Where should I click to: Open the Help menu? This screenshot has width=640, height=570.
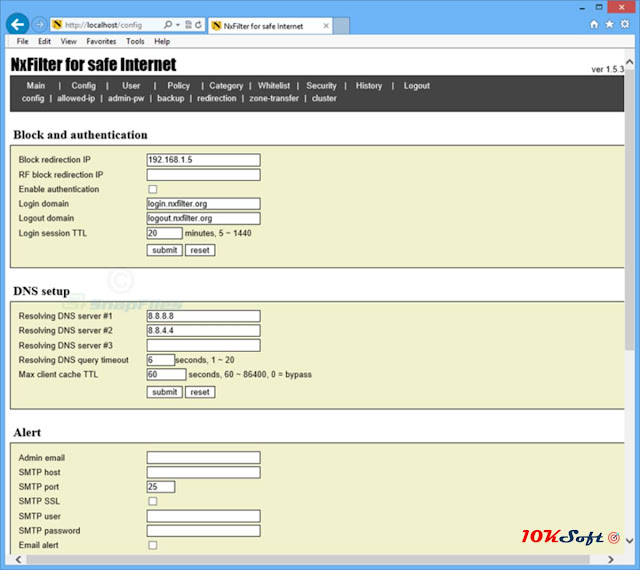tap(162, 41)
